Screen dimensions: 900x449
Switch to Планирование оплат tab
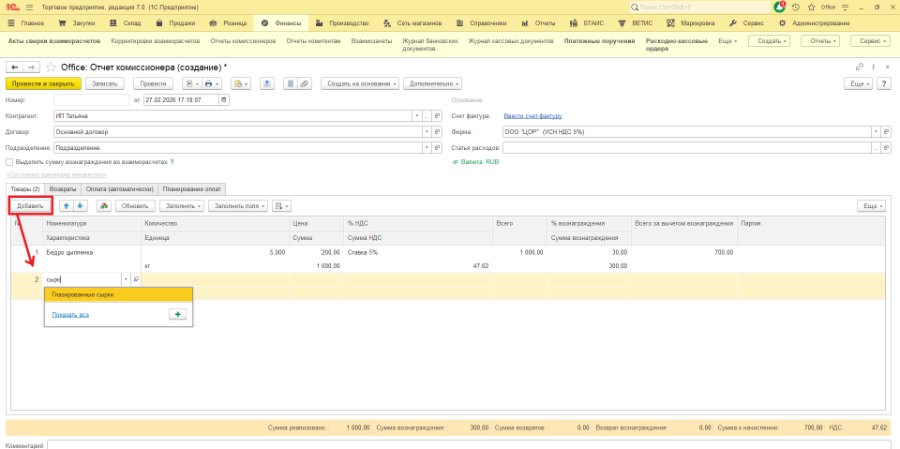point(193,189)
